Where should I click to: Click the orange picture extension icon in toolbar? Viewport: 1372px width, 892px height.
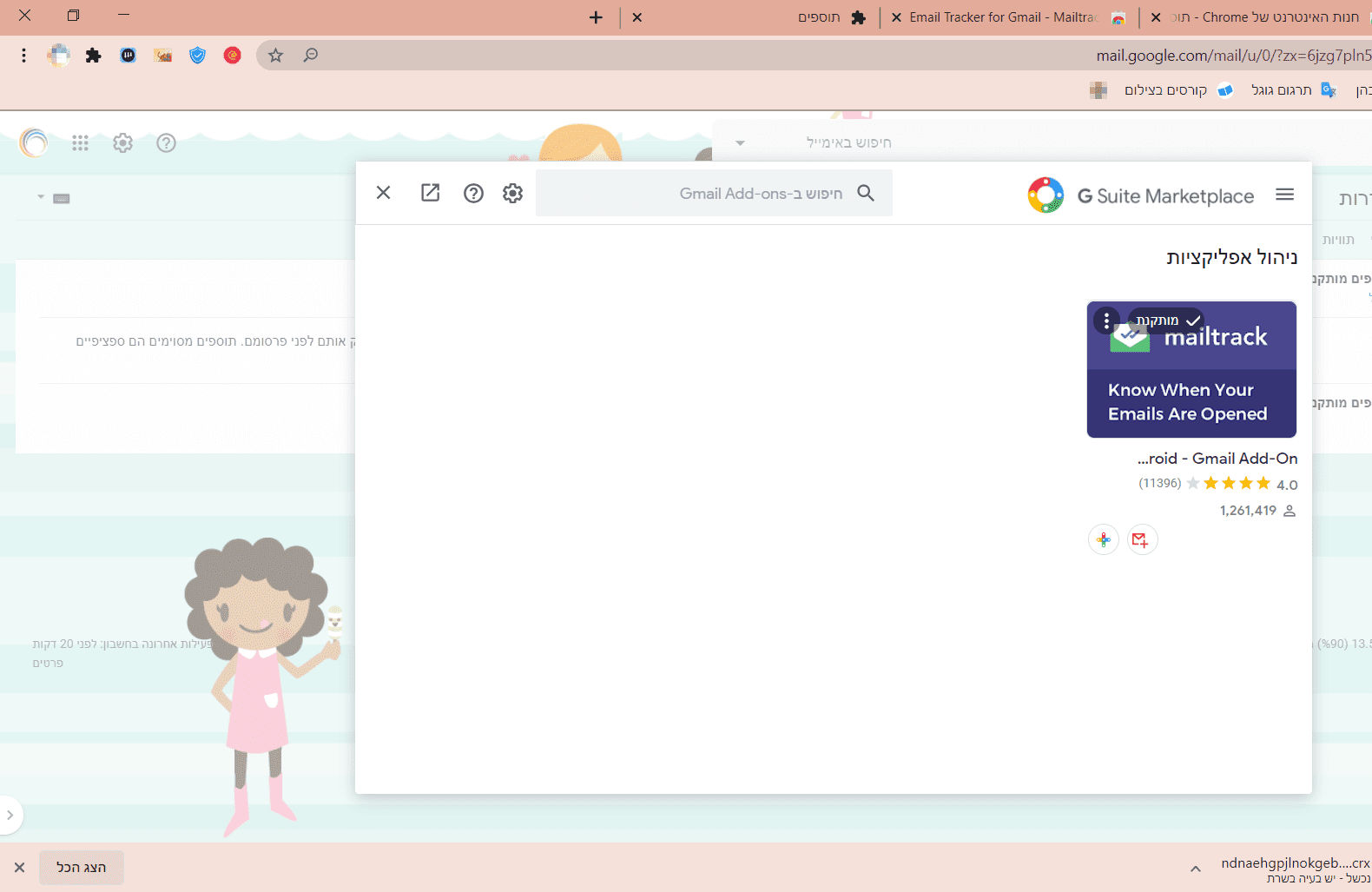pos(163,56)
